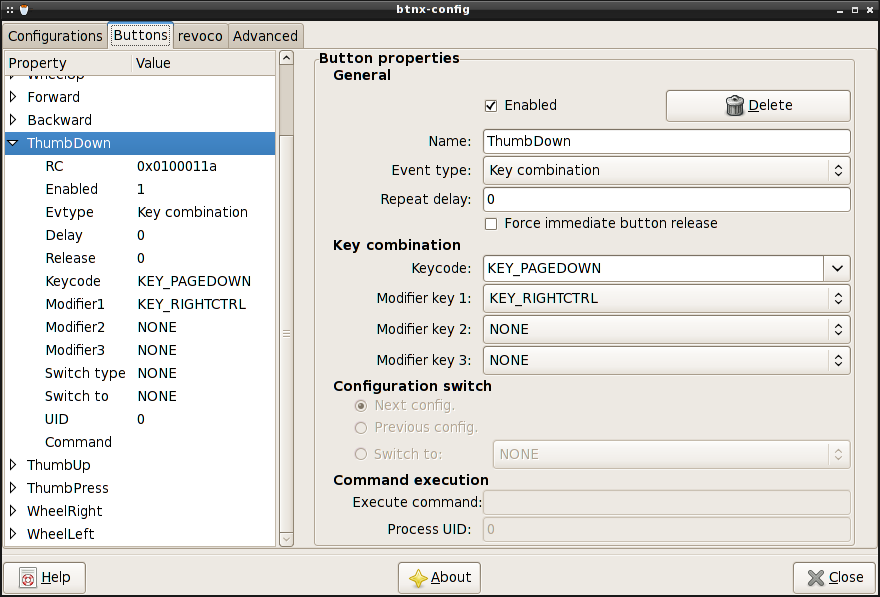Click the btnx-config app icon in title bar

tap(24, 10)
